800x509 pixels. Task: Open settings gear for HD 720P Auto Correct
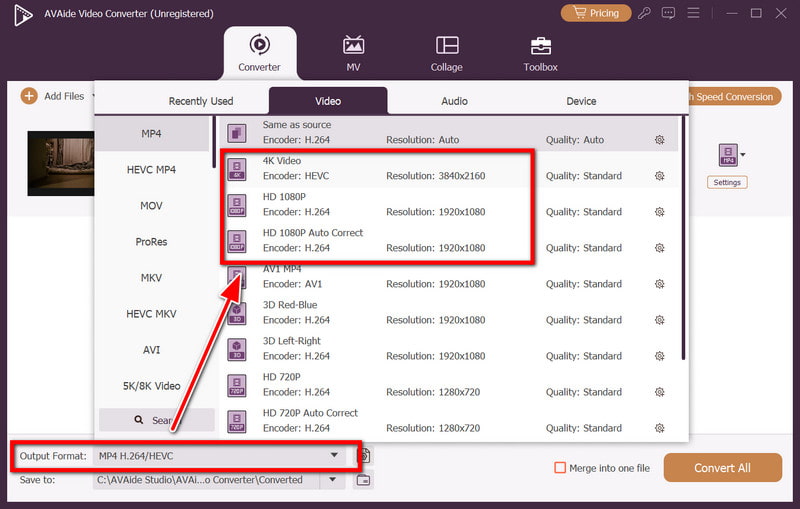tap(660, 428)
